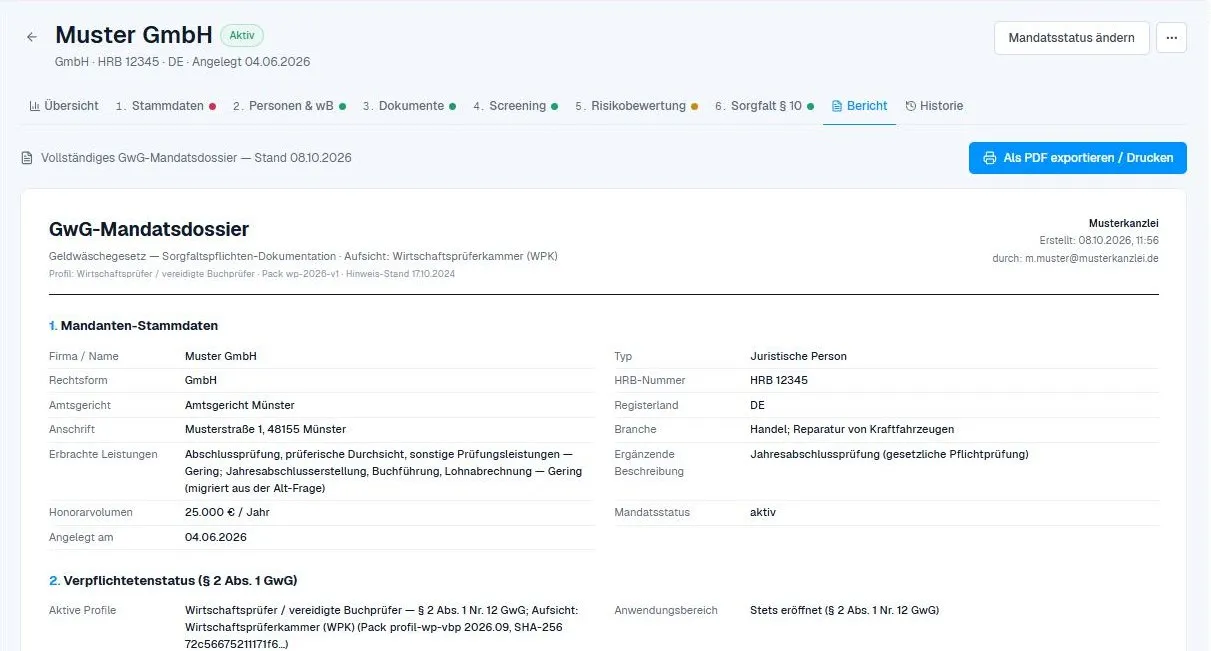Open the Historie tab
The height and width of the screenshot is (651, 1211).
934,106
